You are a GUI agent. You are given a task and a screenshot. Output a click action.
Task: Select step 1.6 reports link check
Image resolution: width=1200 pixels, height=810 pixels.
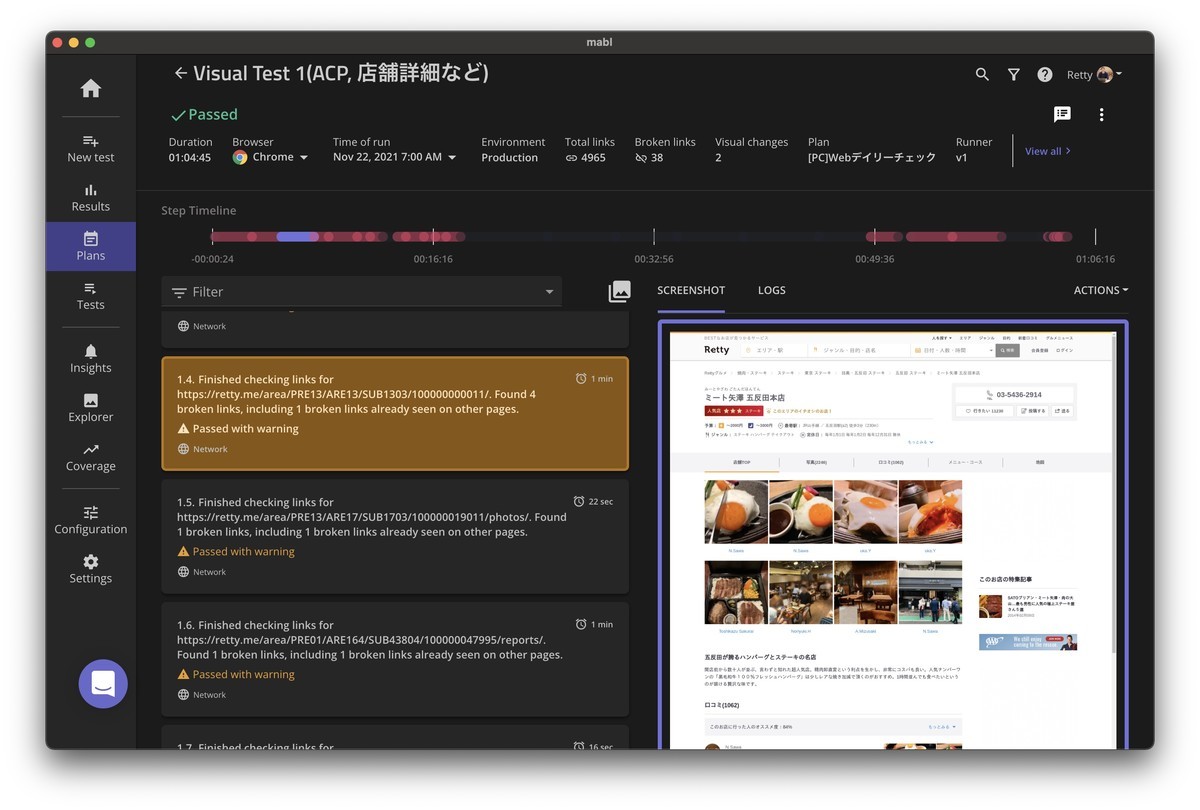coord(395,659)
